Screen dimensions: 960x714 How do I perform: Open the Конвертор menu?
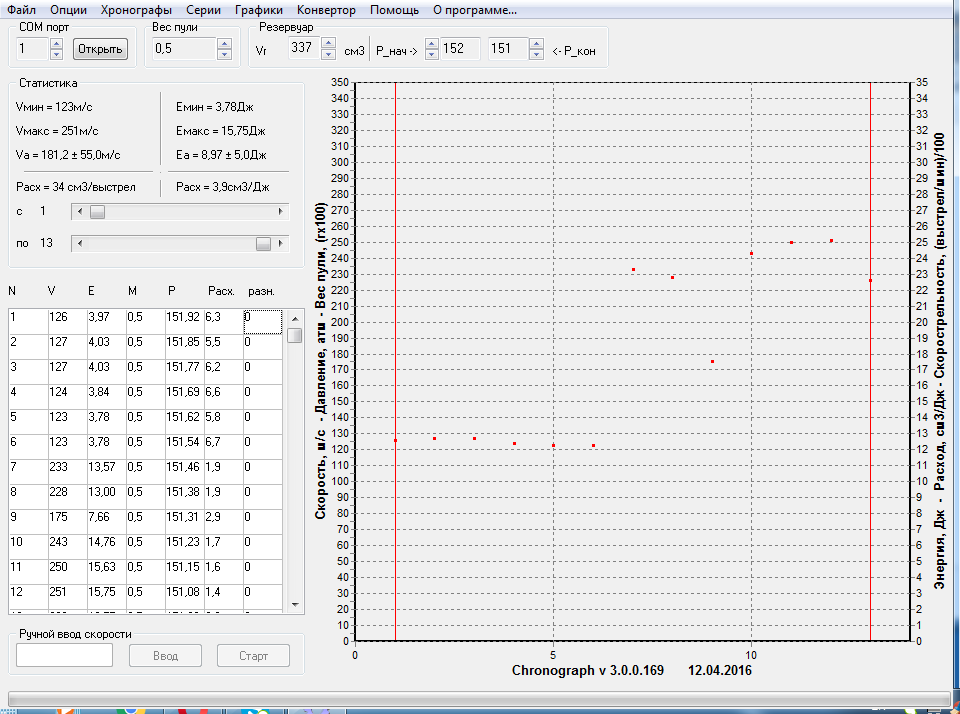pos(326,10)
